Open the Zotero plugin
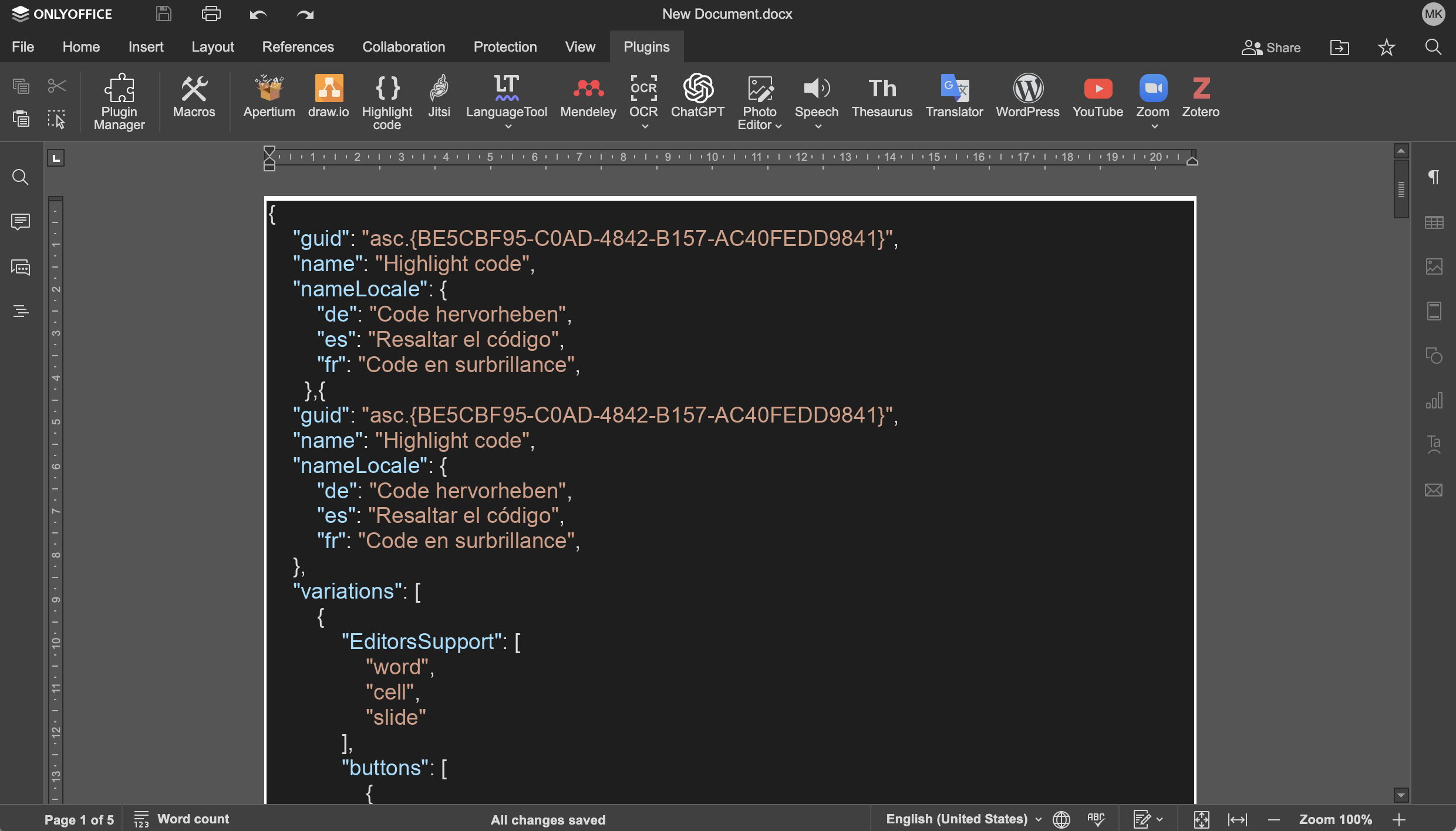 (1201, 97)
